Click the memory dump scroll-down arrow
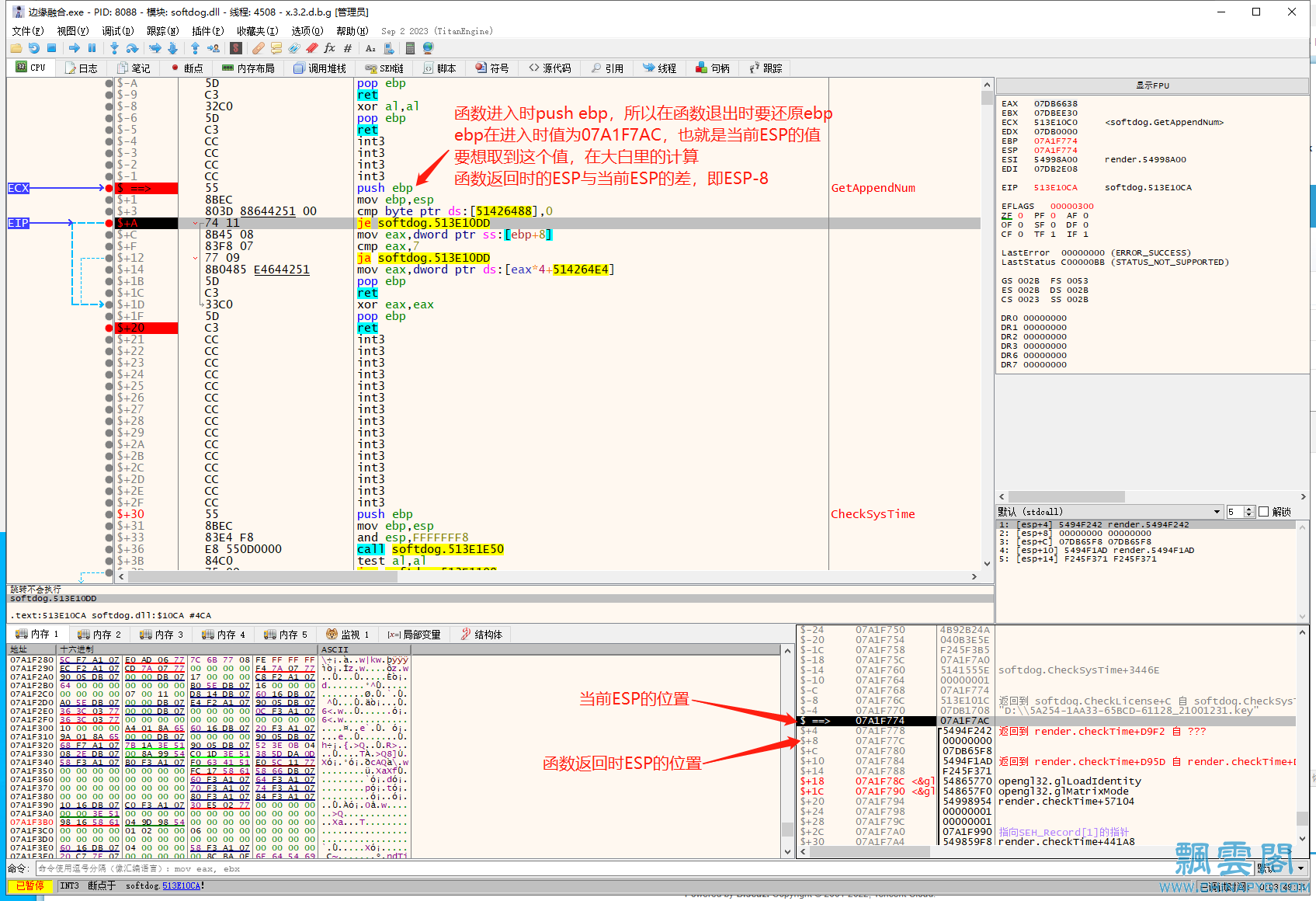 [x=787, y=852]
